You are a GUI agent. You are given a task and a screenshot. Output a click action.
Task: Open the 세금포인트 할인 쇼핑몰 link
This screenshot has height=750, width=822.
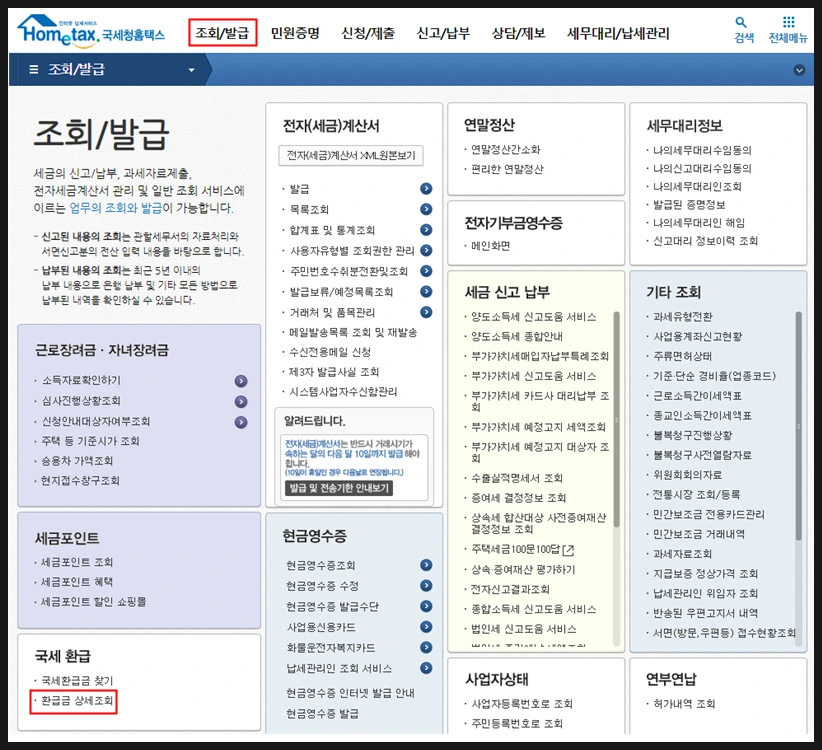click(93, 602)
